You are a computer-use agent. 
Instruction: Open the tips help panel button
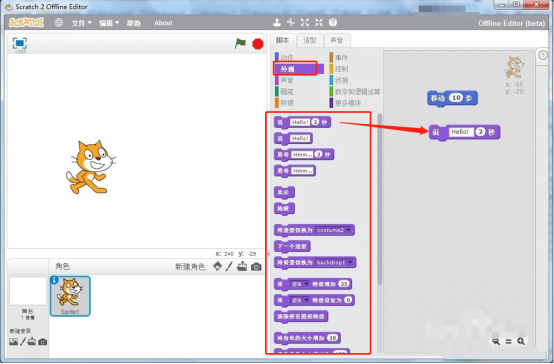(x=543, y=55)
